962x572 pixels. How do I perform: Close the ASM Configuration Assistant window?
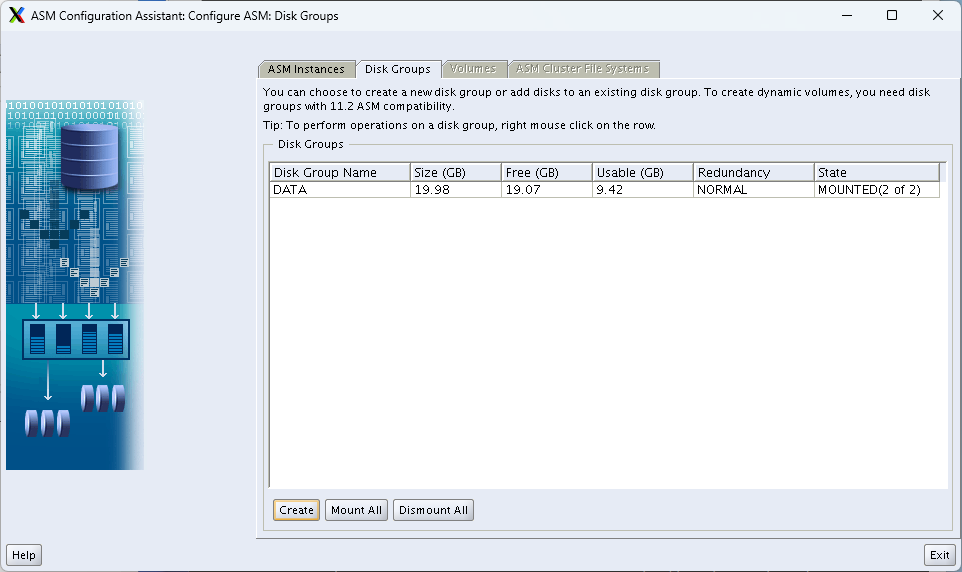coord(938,15)
